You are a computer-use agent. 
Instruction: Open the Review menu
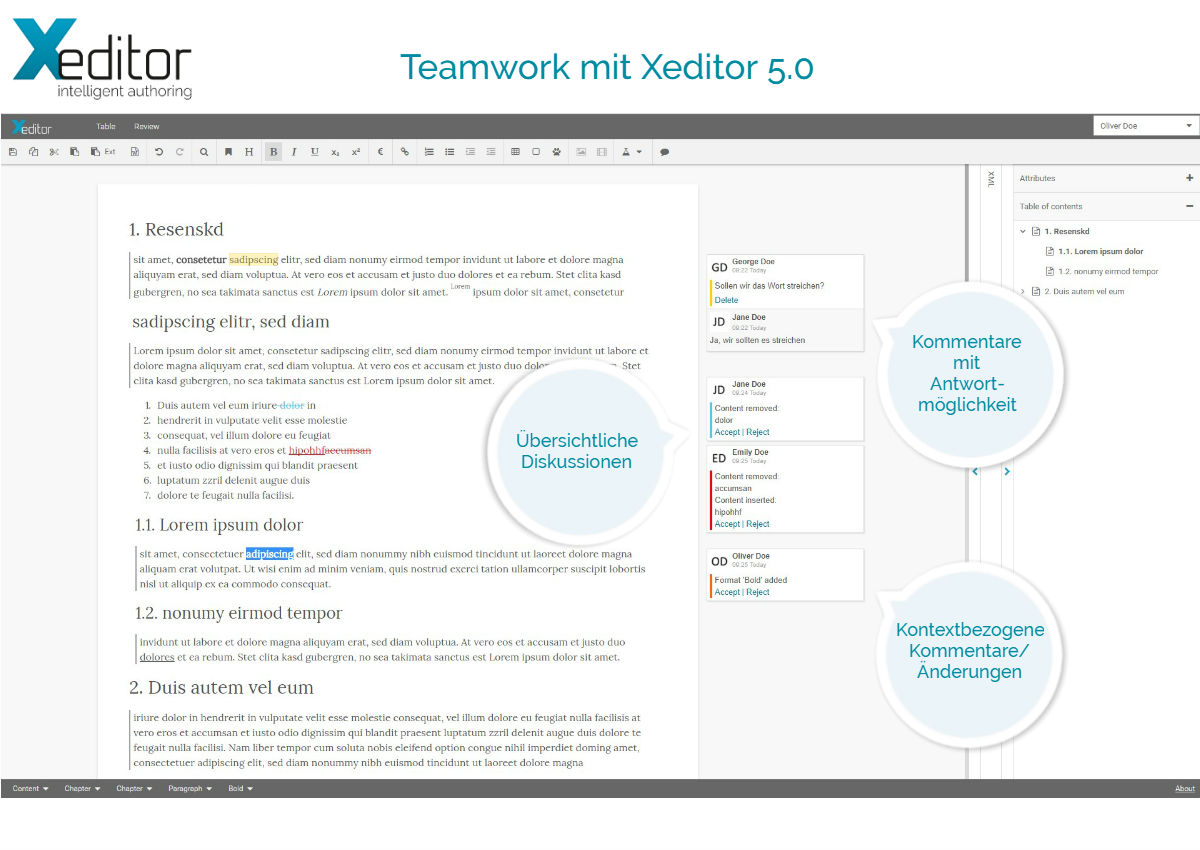[146, 126]
